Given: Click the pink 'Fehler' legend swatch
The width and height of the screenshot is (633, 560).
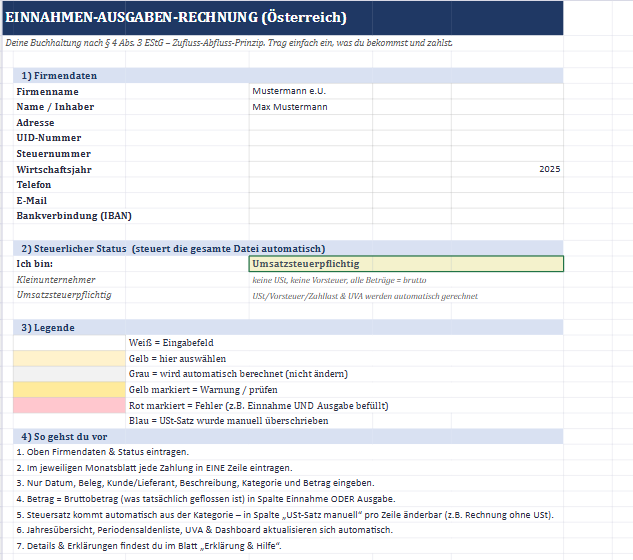Looking at the screenshot, I should pyautogui.click(x=69, y=405).
